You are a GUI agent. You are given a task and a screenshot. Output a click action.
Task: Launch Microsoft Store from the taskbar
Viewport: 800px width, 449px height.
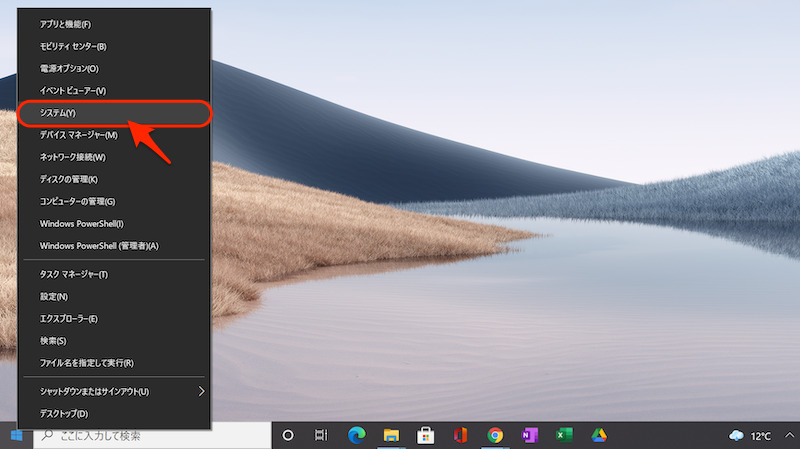[425, 436]
